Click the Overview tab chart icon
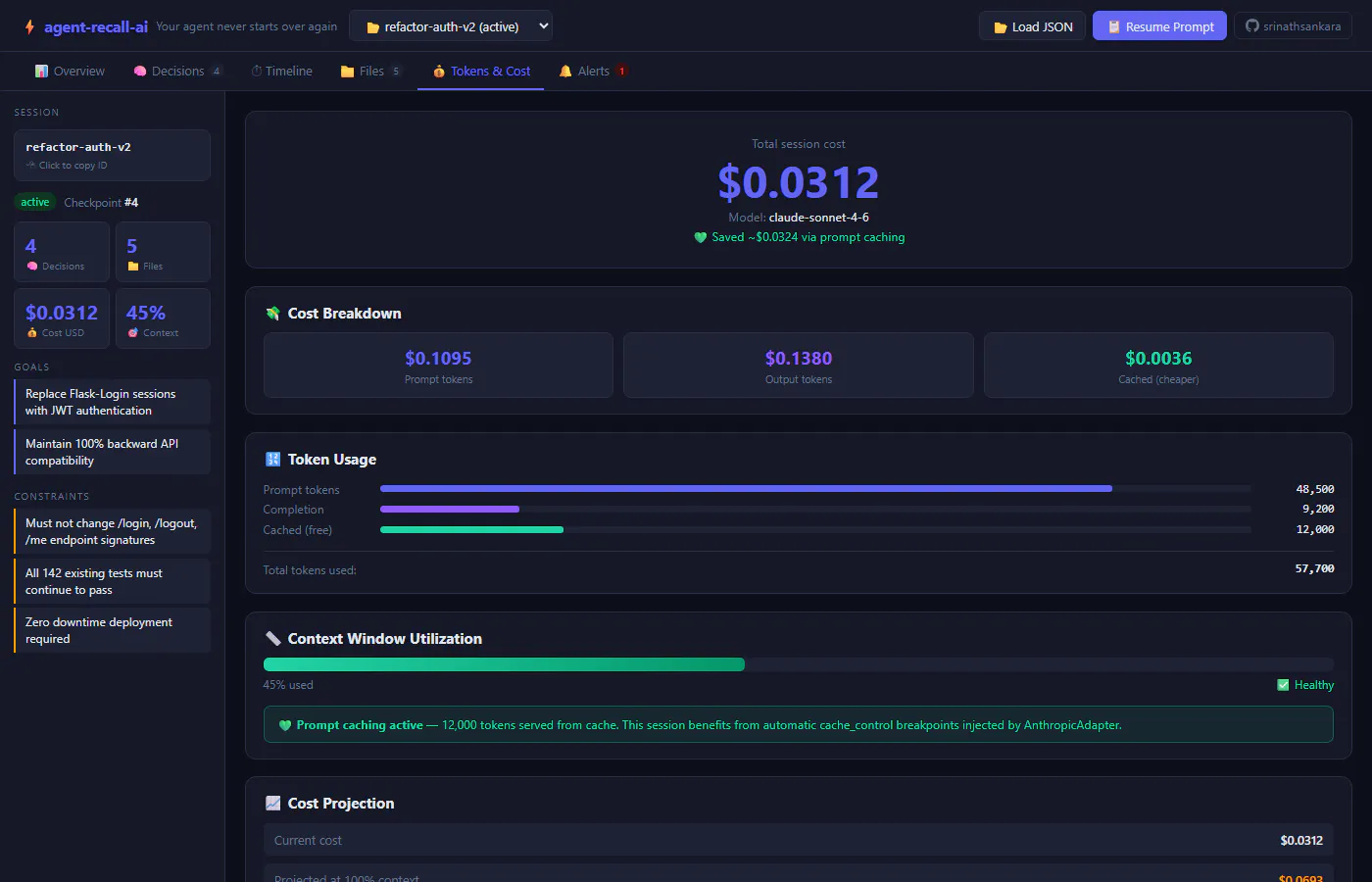 coord(41,72)
